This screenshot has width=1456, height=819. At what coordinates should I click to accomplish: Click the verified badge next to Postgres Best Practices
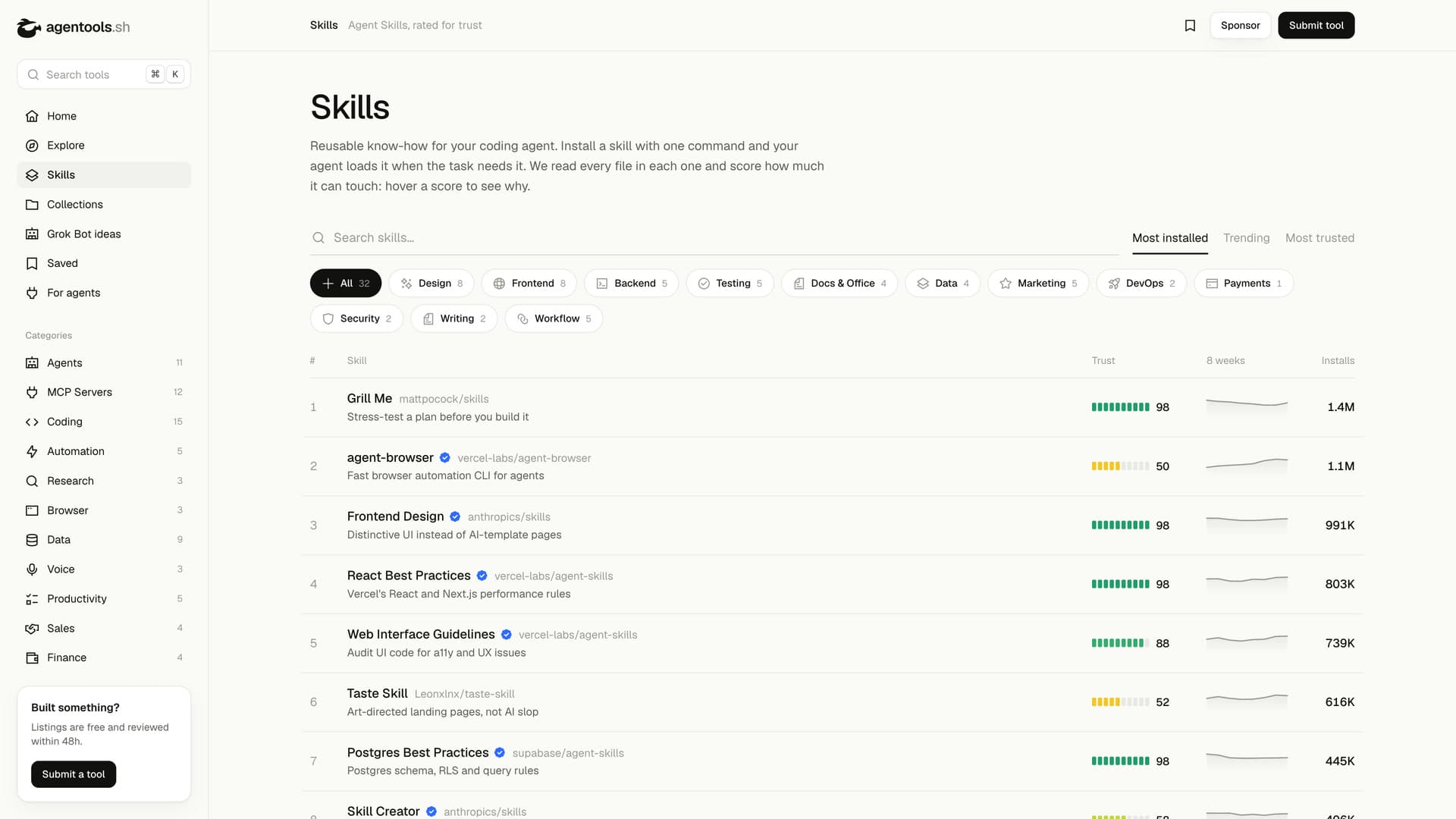pyautogui.click(x=500, y=752)
